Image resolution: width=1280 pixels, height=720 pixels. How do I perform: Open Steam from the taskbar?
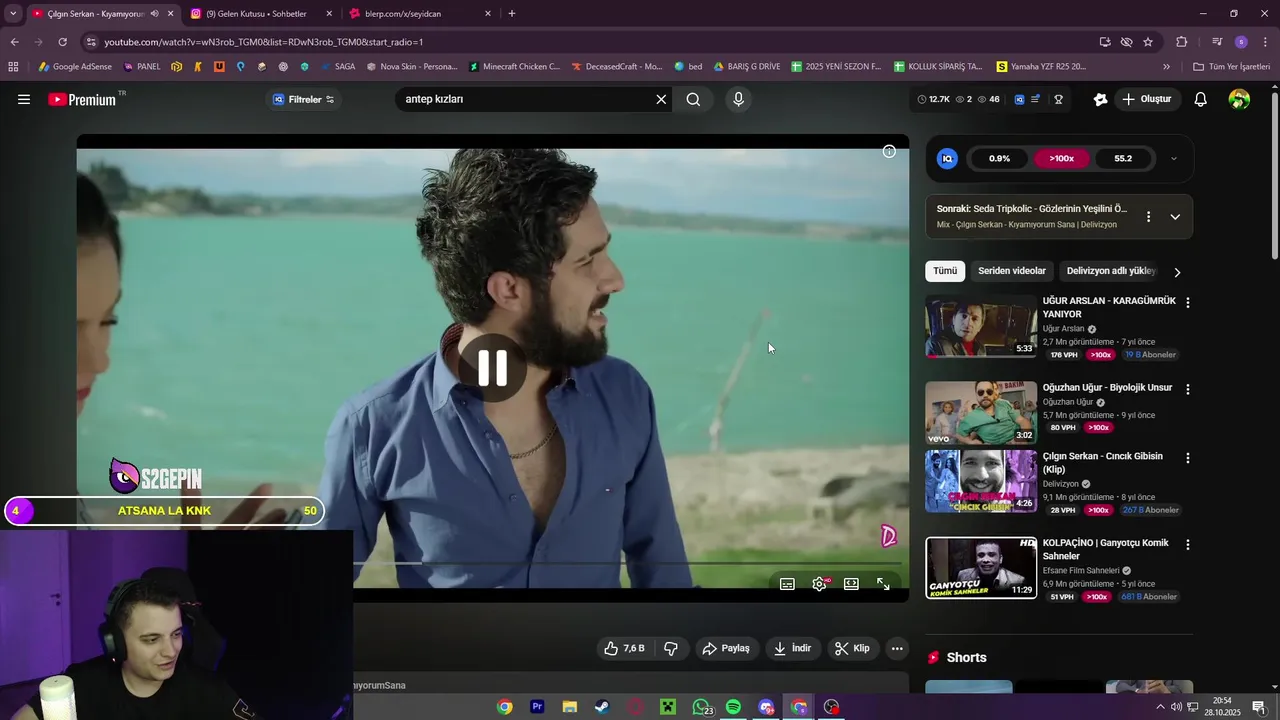(602, 707)
